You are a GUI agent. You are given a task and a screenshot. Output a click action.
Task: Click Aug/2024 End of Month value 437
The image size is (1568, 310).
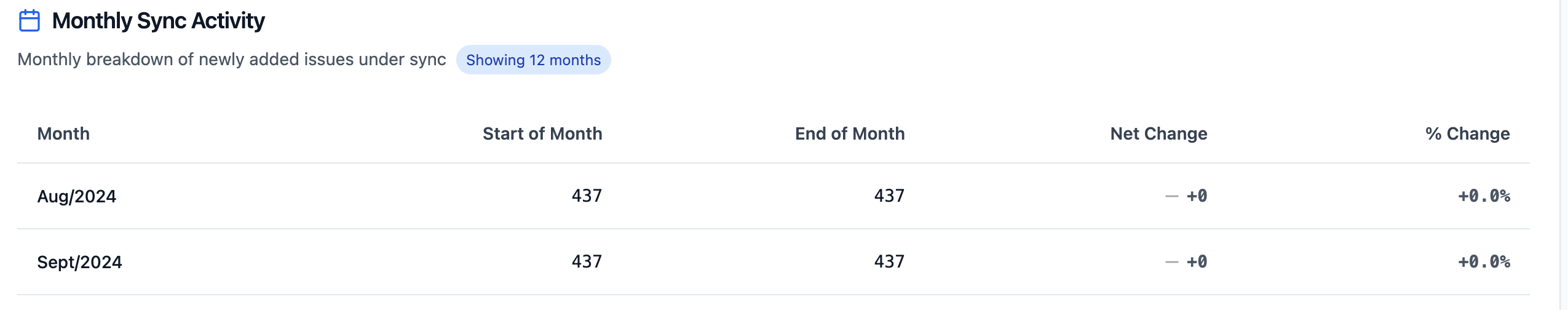(x=889, y=196)
